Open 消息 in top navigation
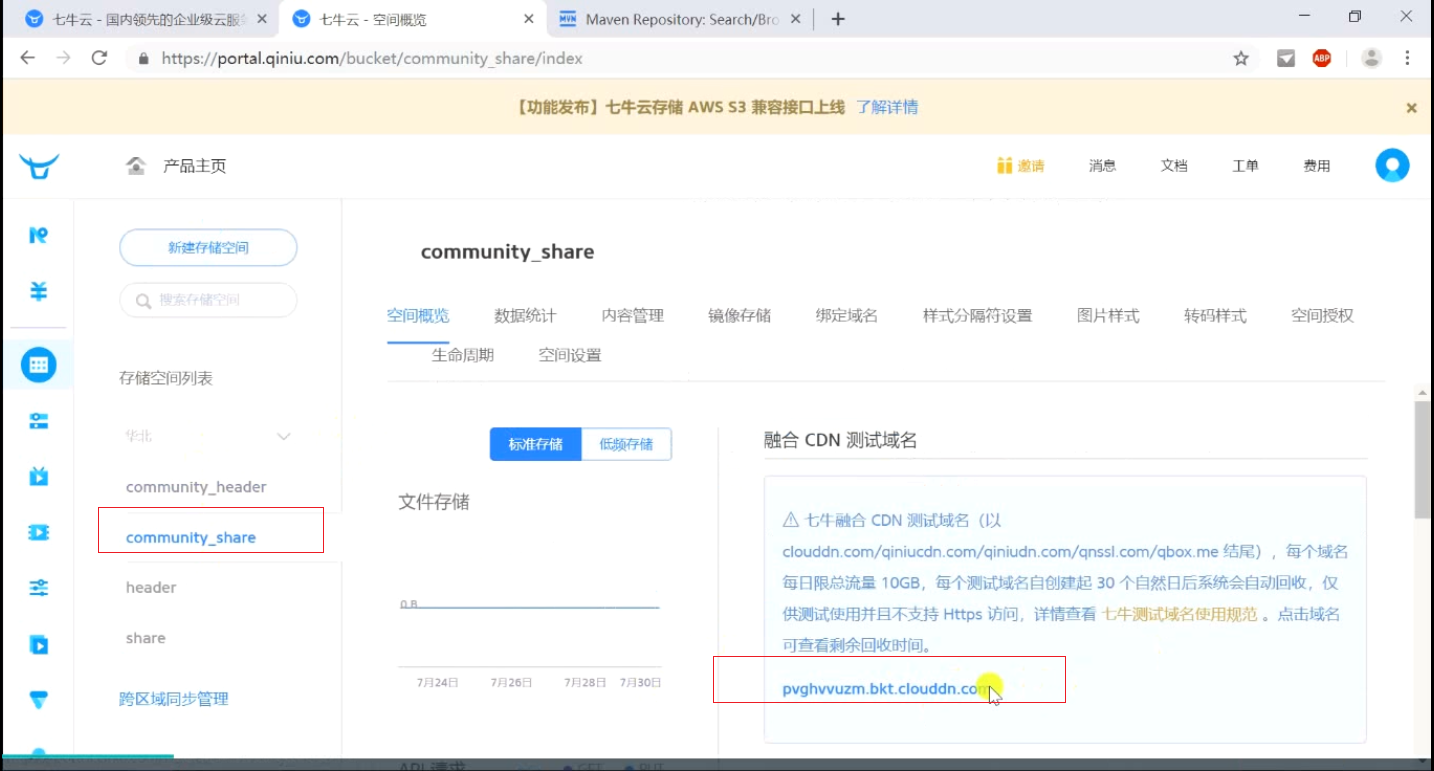The width and height of the screenshot is (1434, 771). pyautogui.click(x=1102, y=166)
